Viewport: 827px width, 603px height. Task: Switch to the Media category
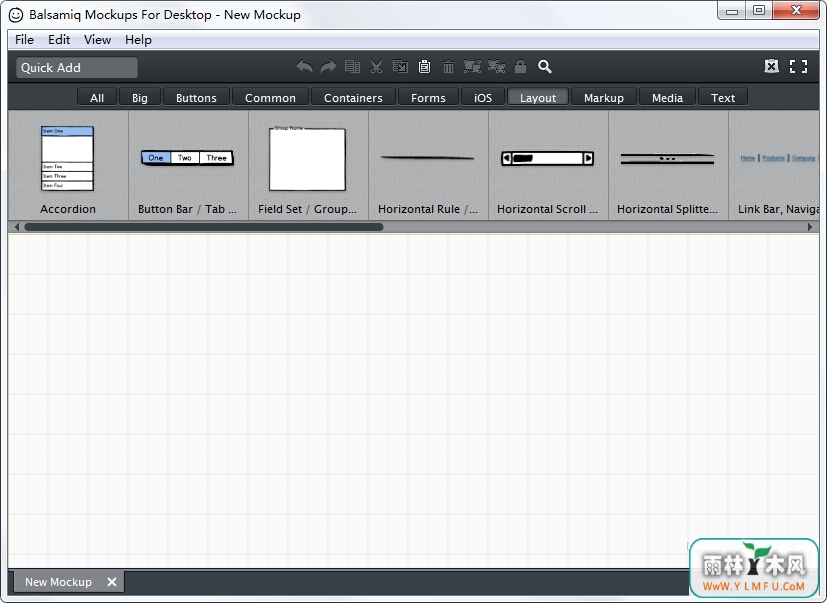pos(667,98)
